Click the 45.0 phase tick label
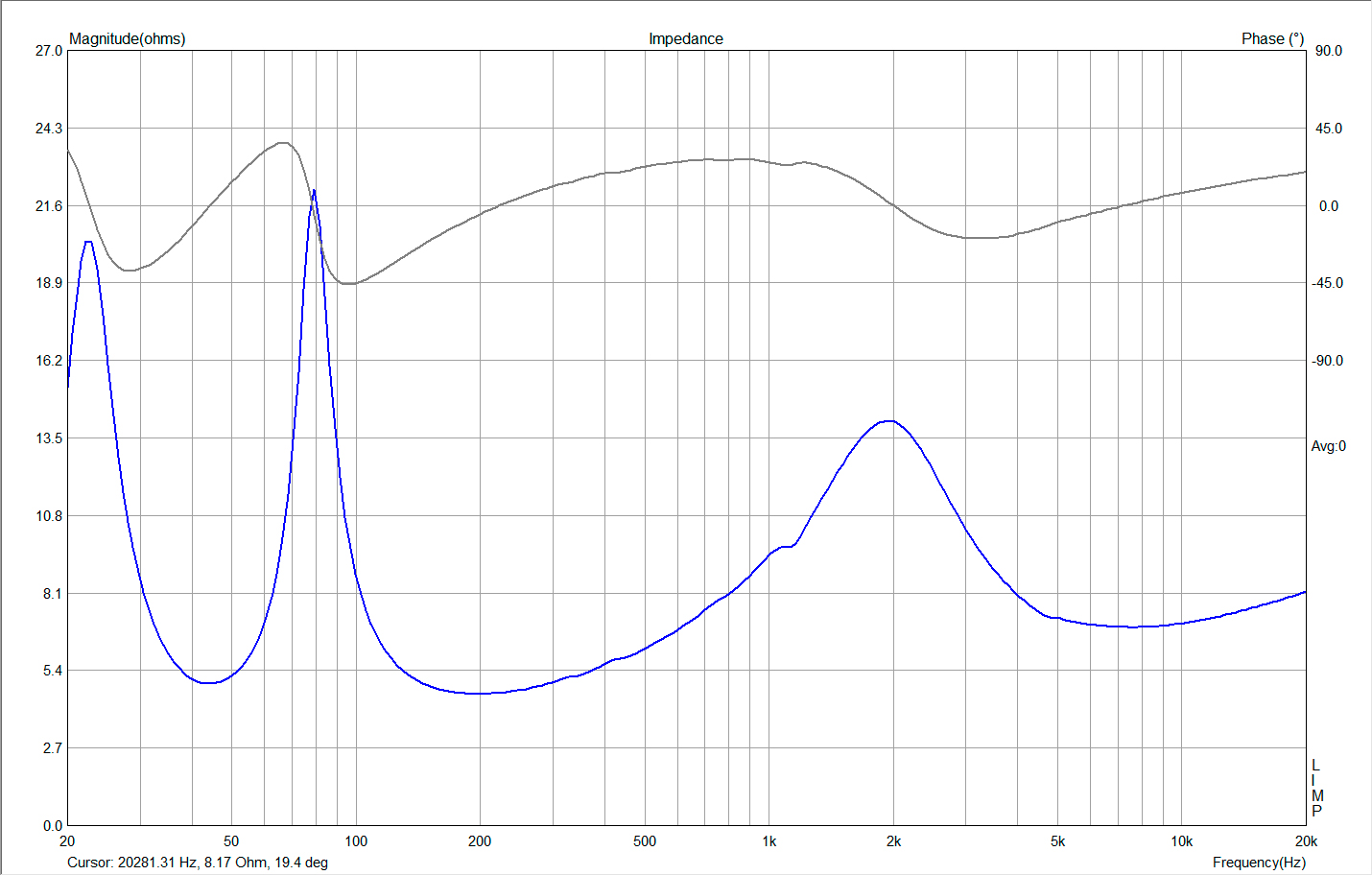Screen dimensions: 1372x875 click(x=1329, y=128)
